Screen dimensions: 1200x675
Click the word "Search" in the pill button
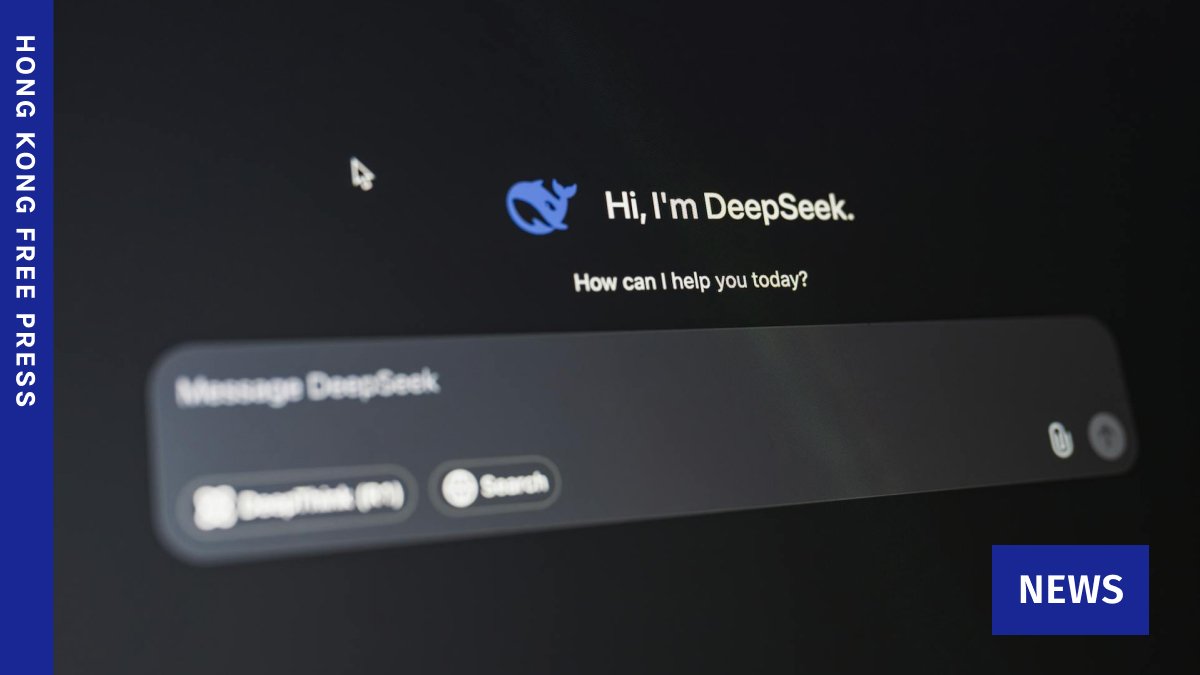click(x=514, y=486)
